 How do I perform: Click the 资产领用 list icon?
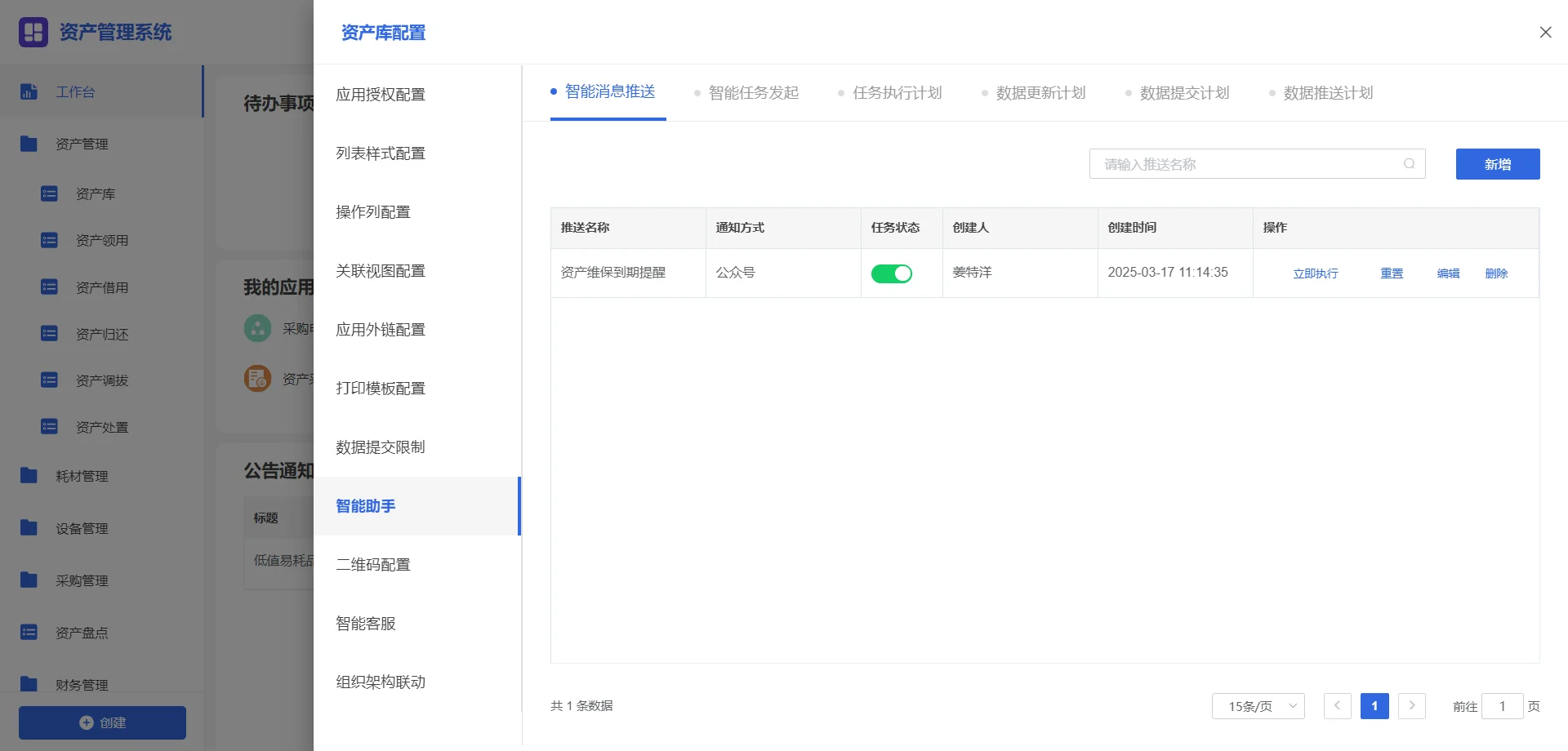point(49,240)
